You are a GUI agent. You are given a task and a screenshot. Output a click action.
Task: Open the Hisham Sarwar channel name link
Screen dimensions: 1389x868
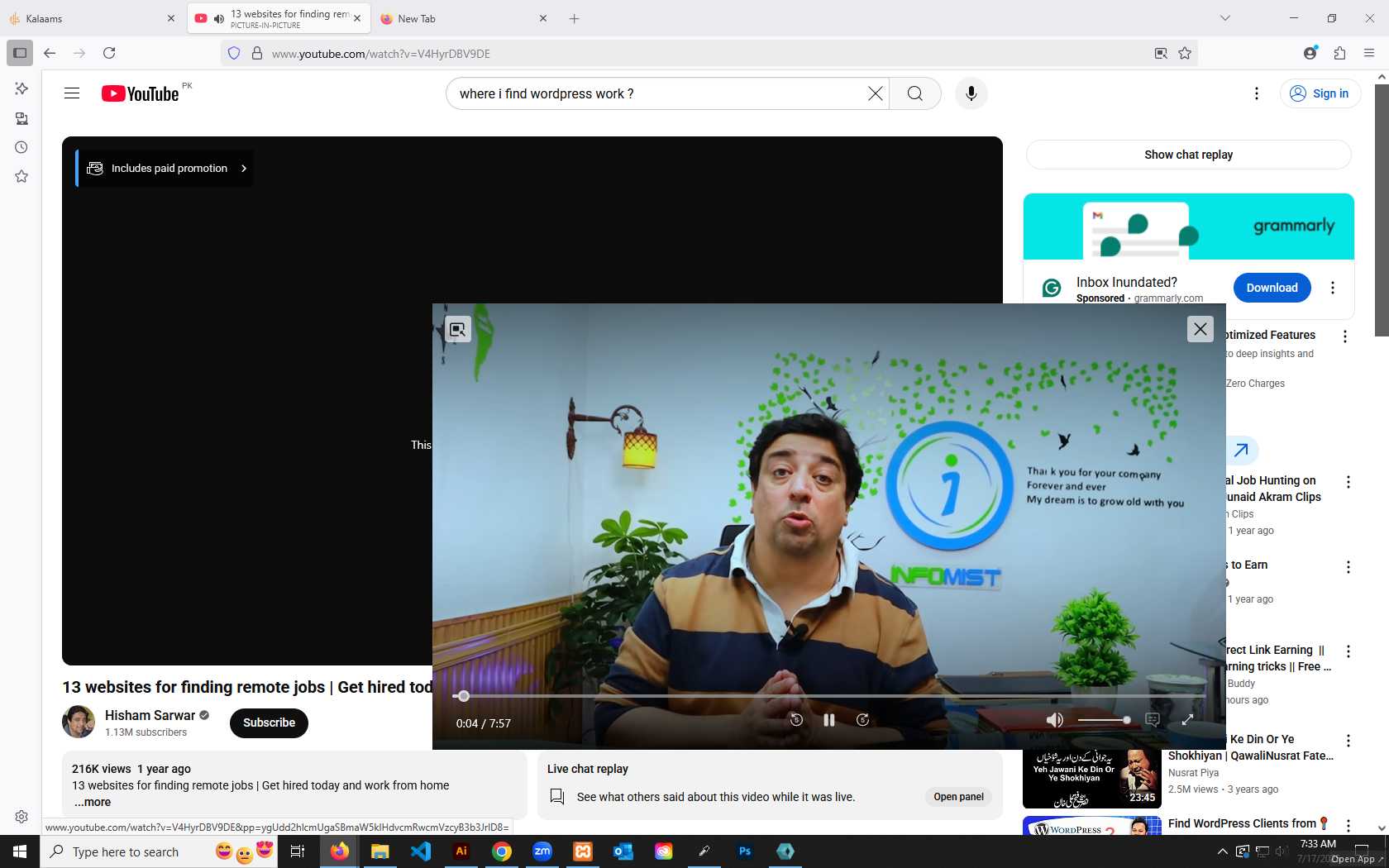pos(150,715)
